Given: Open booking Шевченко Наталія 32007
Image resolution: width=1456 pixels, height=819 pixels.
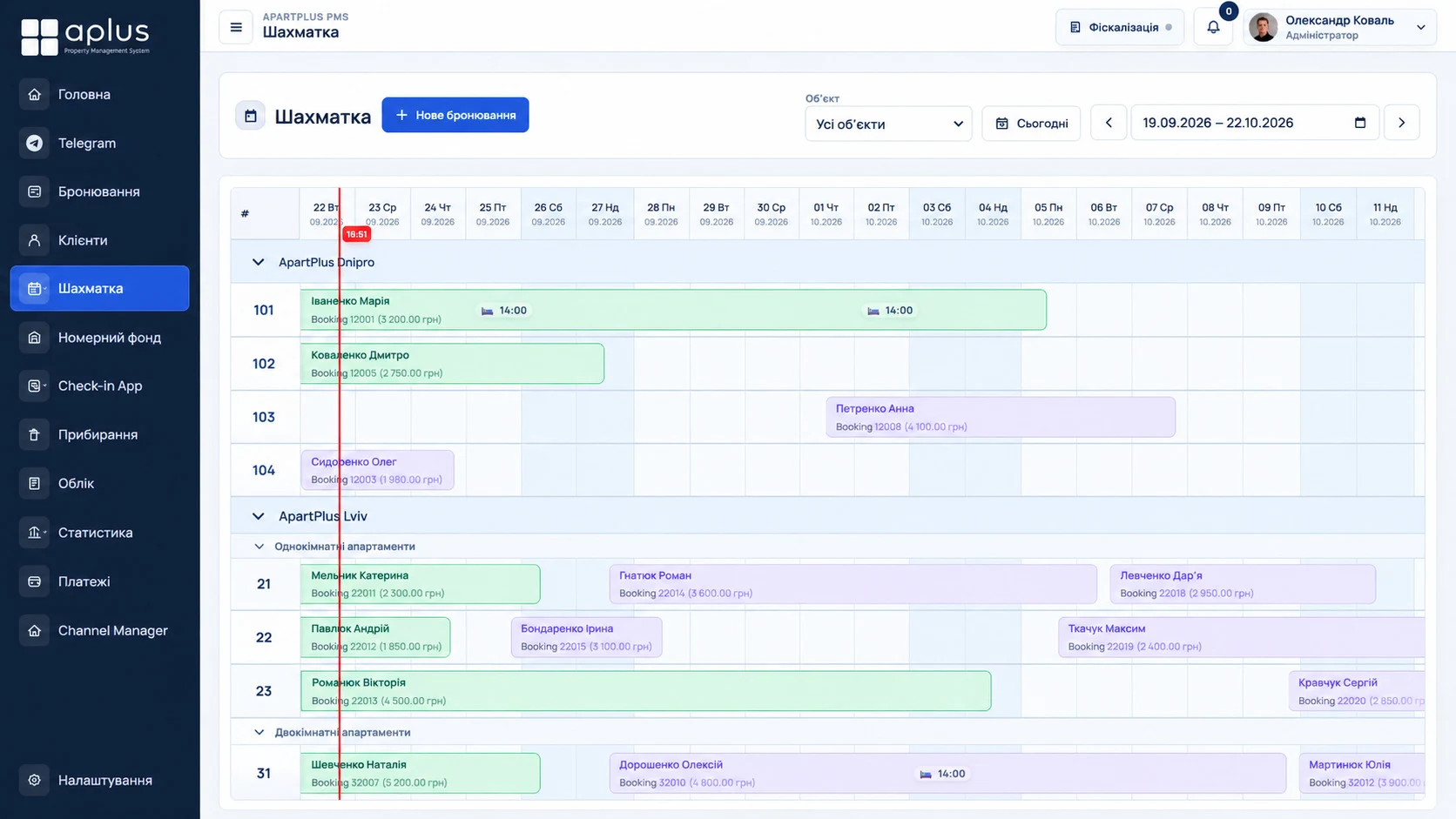Looking at the screenshot, I should (420, 773).
